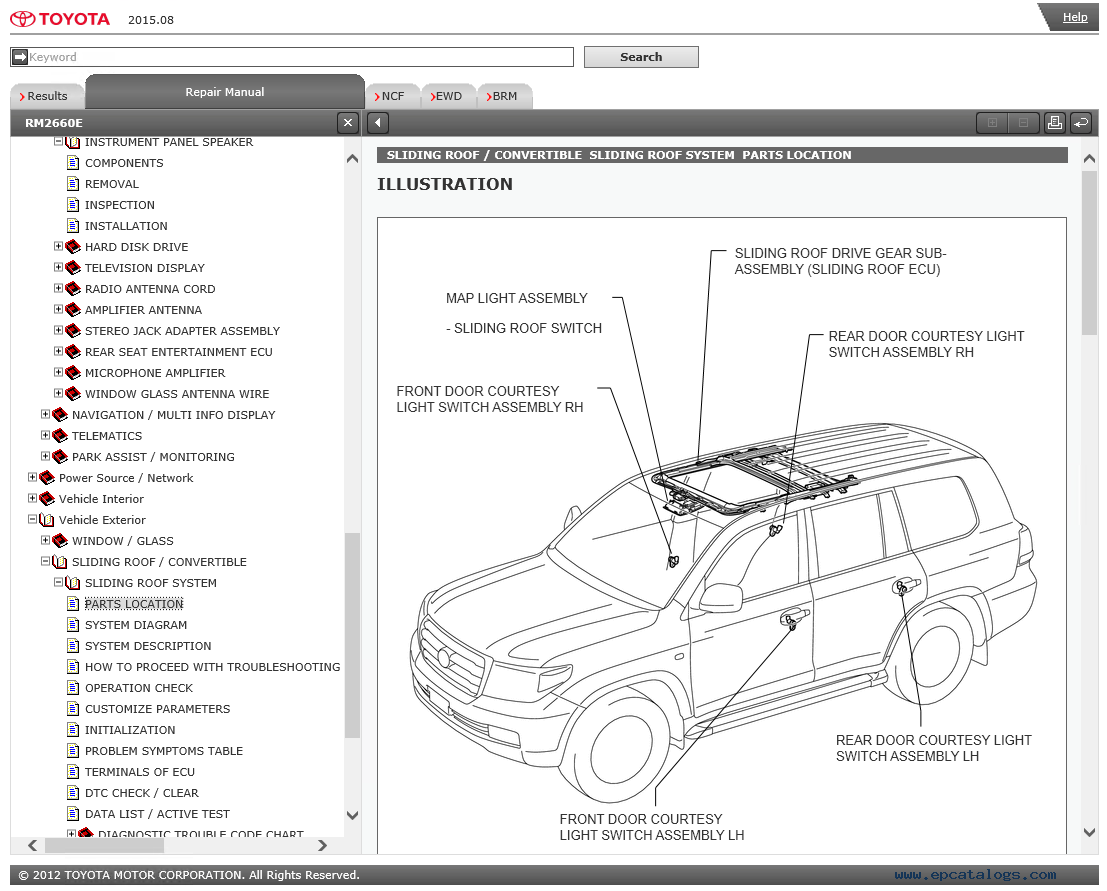Viewport: 1107px width, 891px height.
Task: Click the document icon beside INITIALIZATION
Action: (x=73, y=729)
